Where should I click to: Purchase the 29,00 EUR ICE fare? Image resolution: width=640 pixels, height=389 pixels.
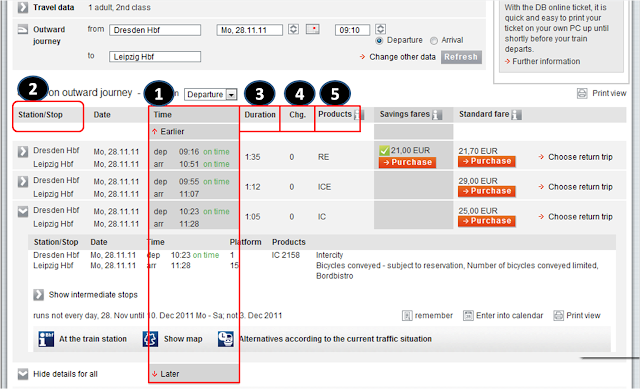(487, 191)
